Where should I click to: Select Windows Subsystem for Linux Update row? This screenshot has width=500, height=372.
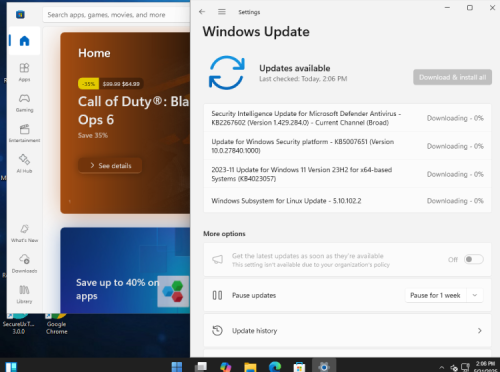tap(347, 201)
